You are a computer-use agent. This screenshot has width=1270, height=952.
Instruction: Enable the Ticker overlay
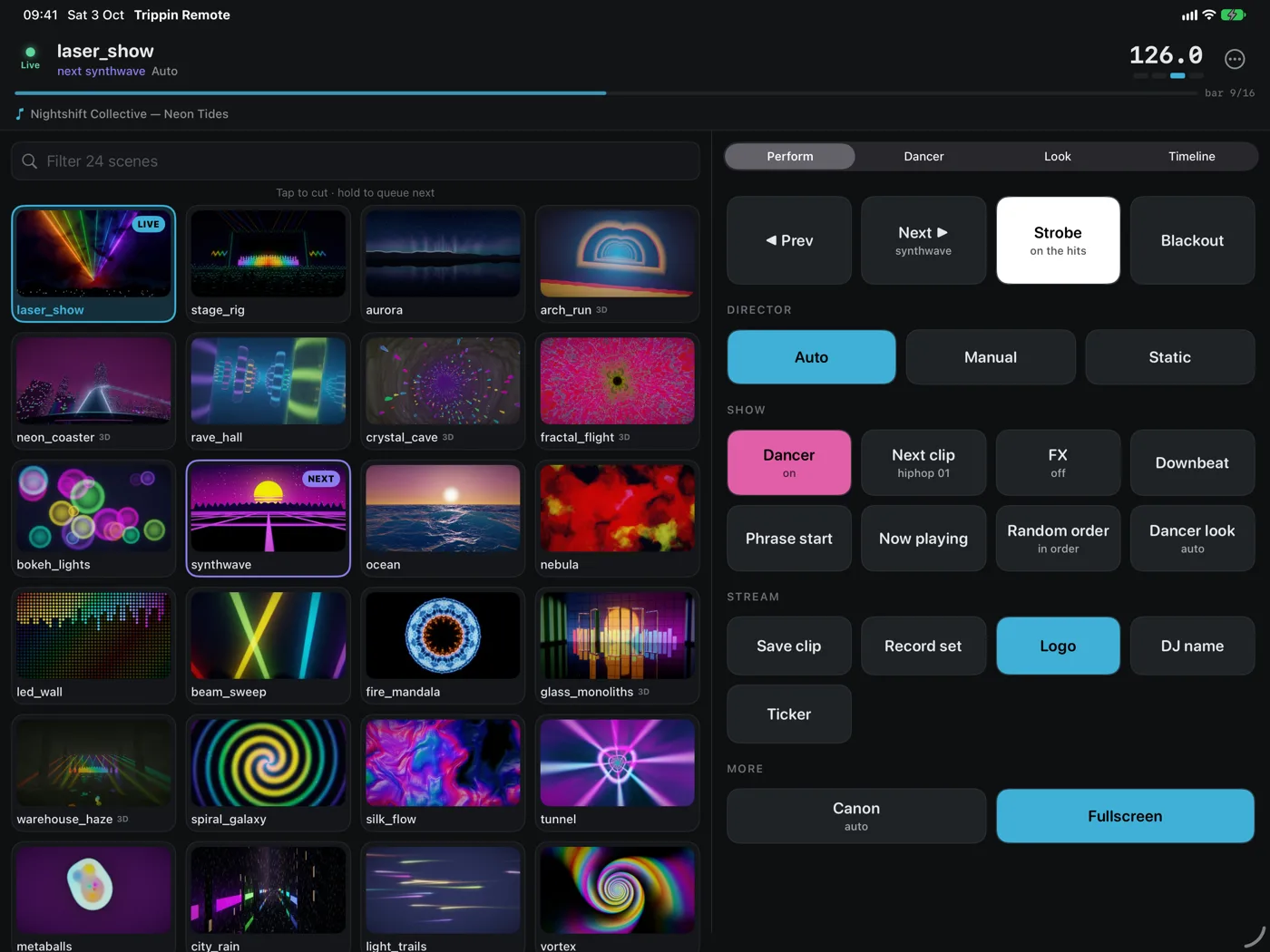tap(789, 714)
